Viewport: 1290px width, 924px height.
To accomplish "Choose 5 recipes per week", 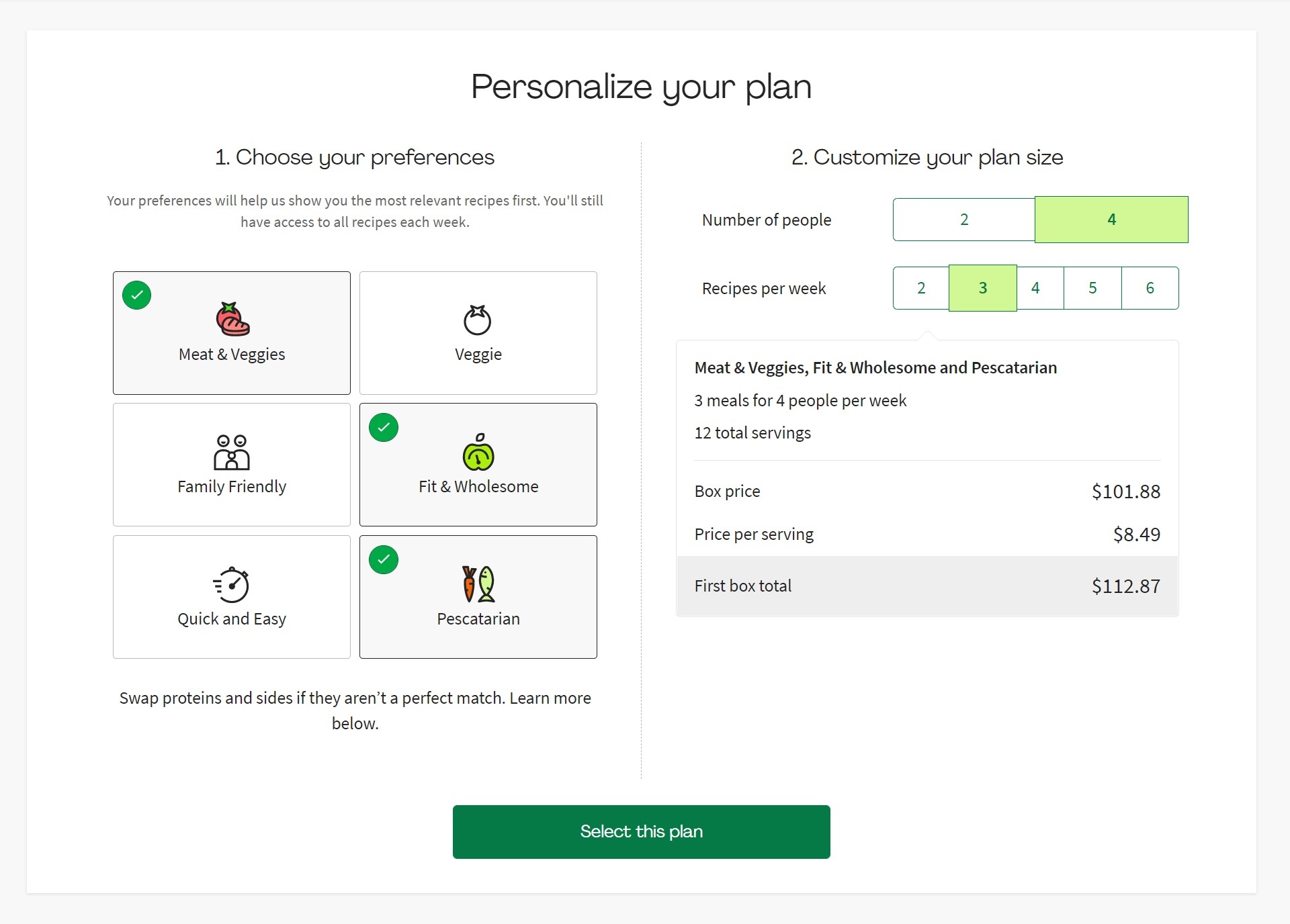I will [1092, 288].
